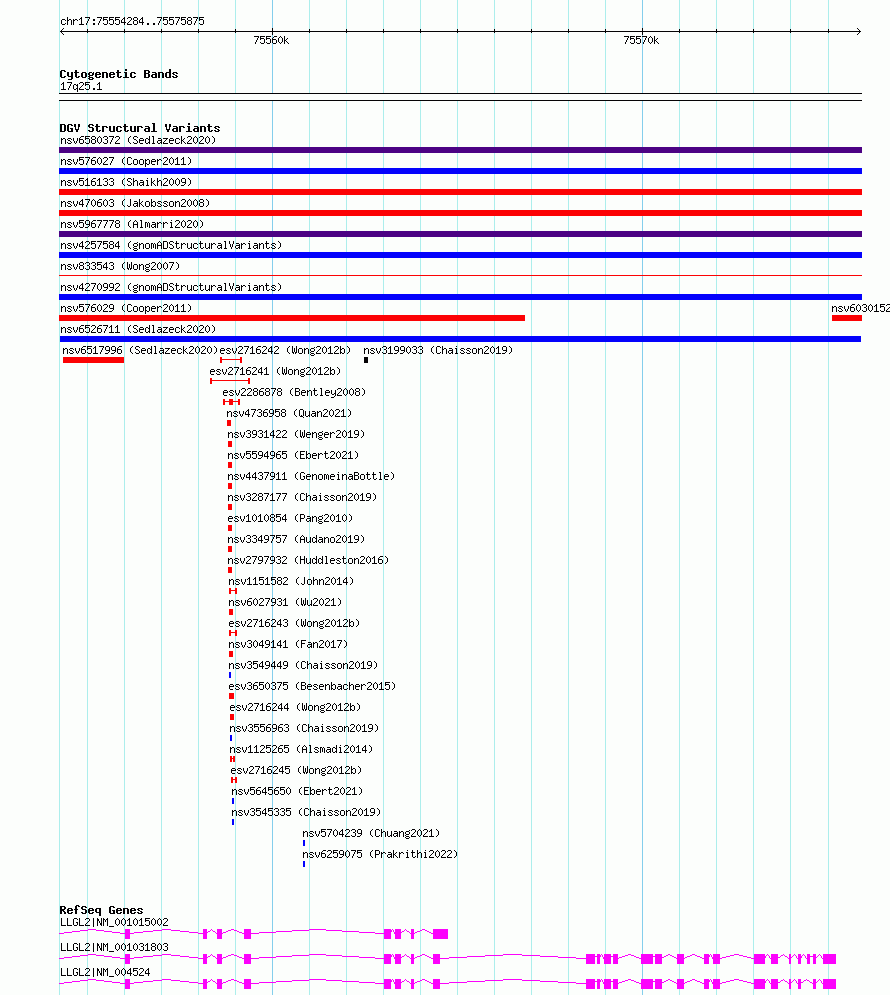Click the DGV Structural Variants track title
The width and height of the screenshot is (890, 995).
(x=140, y=128)
